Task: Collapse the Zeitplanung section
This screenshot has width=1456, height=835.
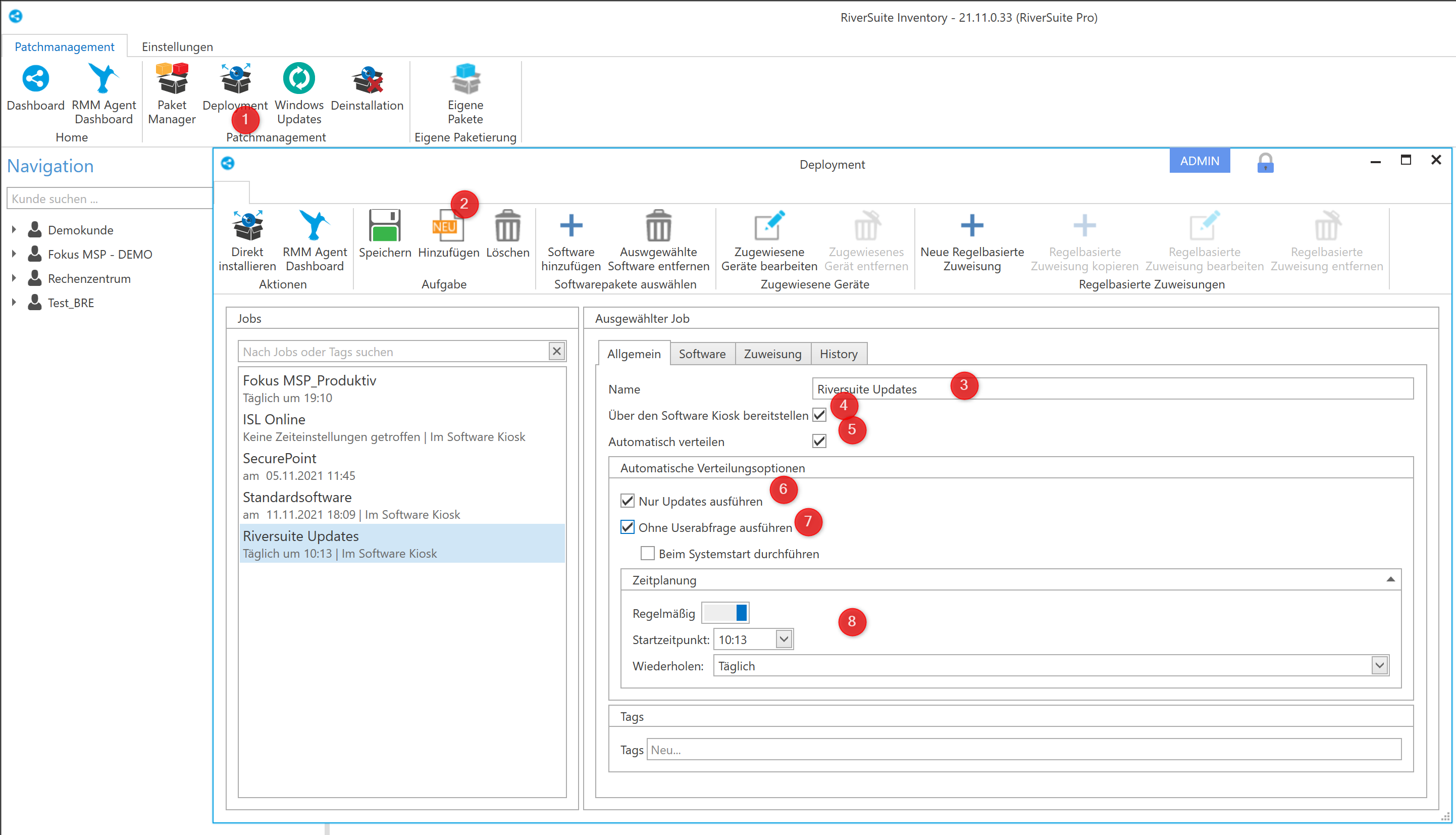Action: pyautogui.click(x=1390, y=580)
